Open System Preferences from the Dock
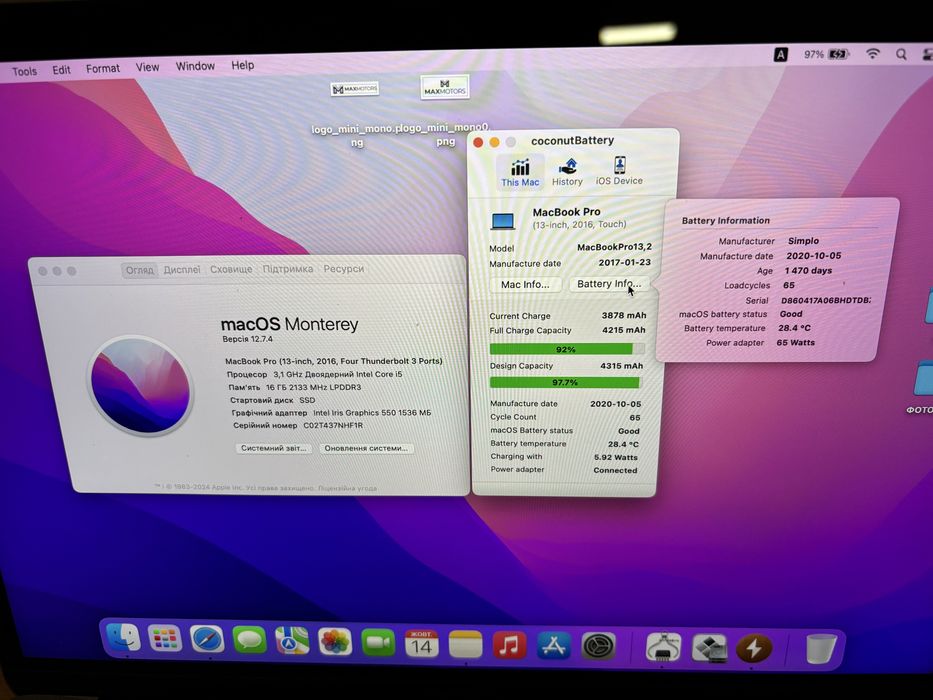Screen dimensions: 933x700 pyautogui.click(x=598, y=646)
